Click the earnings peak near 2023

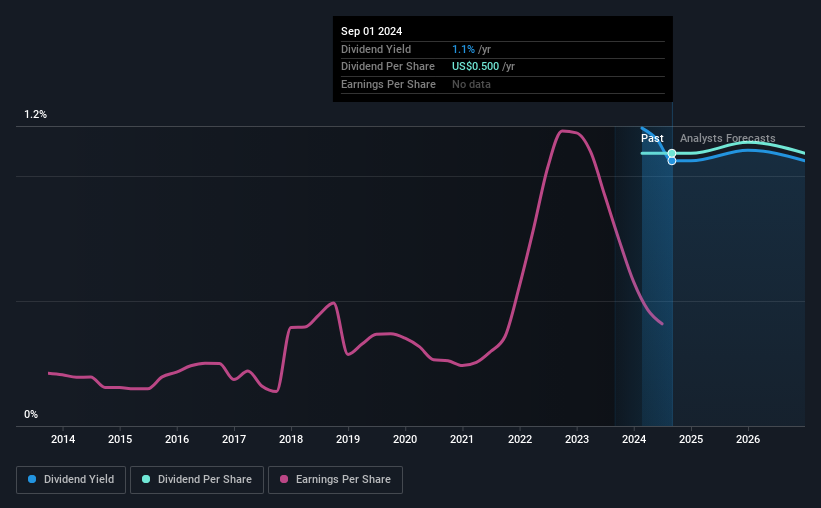point(564,131)
